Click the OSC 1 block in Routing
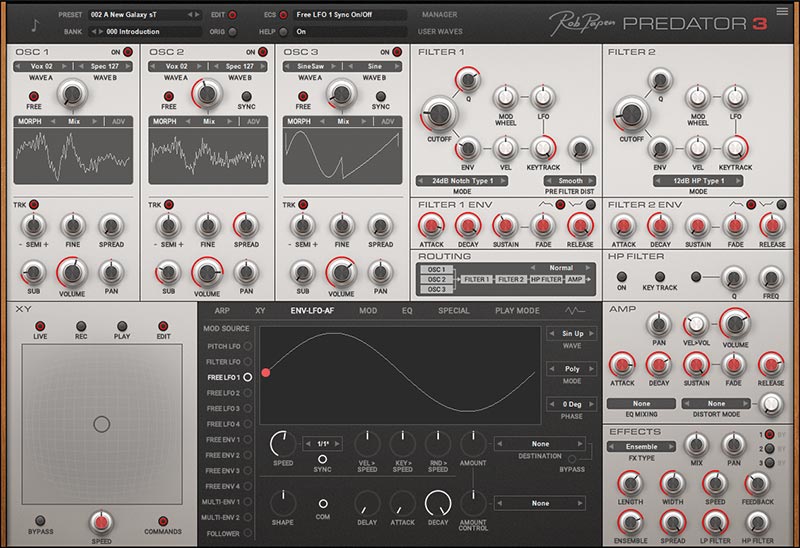The height and width of the screenshot is (548, 800). click(436, 269)
